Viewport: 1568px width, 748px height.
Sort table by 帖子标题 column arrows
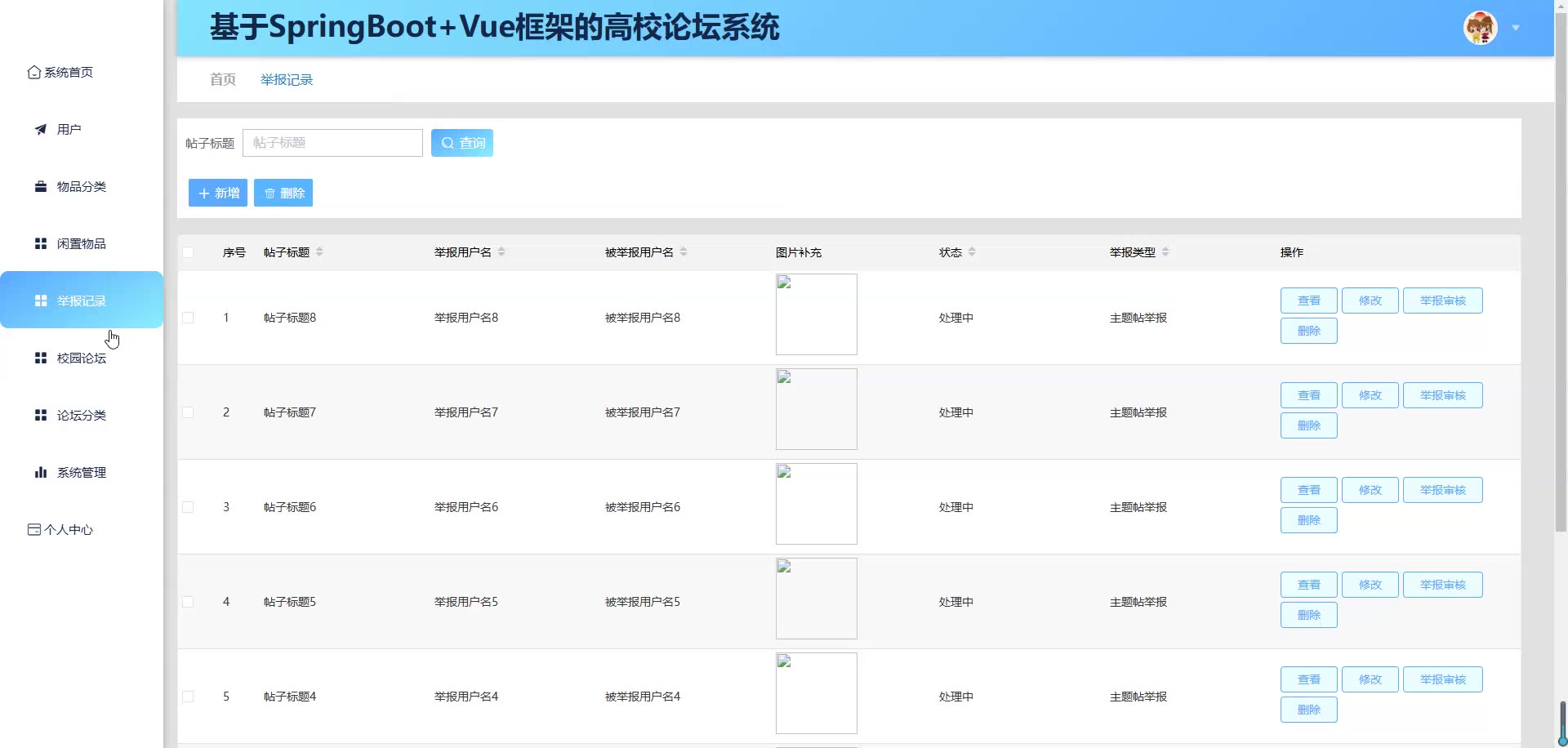(319, 252)
